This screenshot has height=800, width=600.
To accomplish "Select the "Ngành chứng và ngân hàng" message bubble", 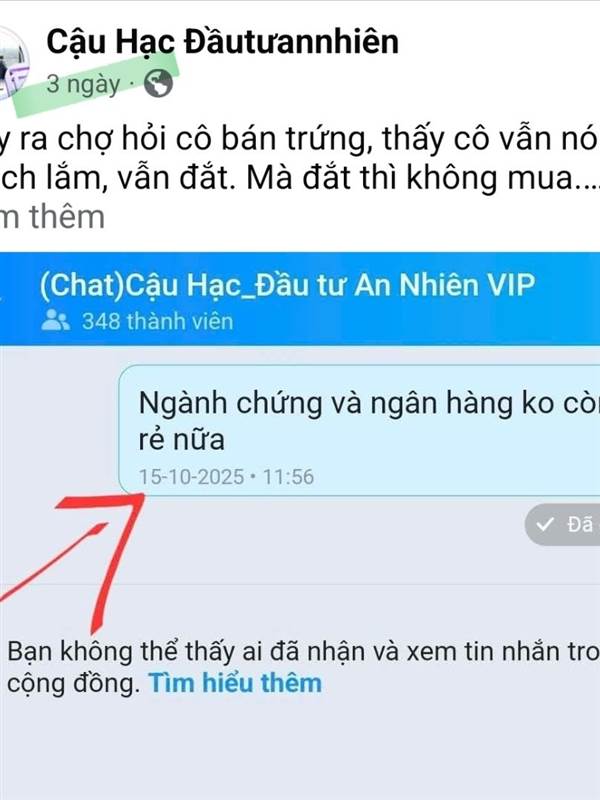I will tap(359, 430).
